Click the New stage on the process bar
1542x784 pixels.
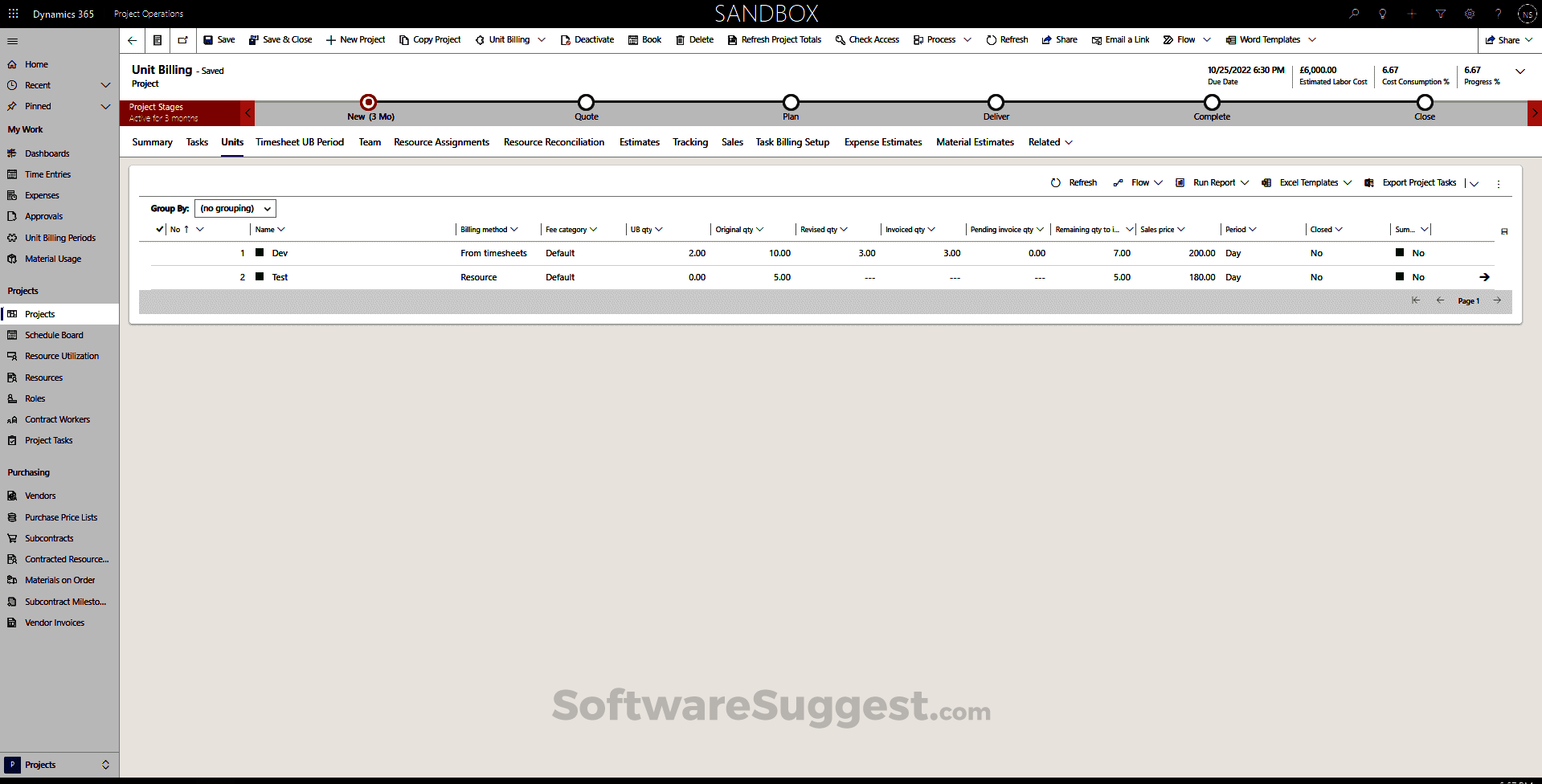pyautogui.click(x=368, y=103)
